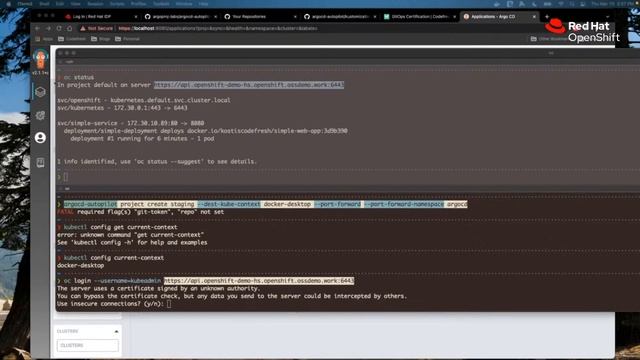Open the Apps bookmark
Screen dimensions: 640x360
44,39
